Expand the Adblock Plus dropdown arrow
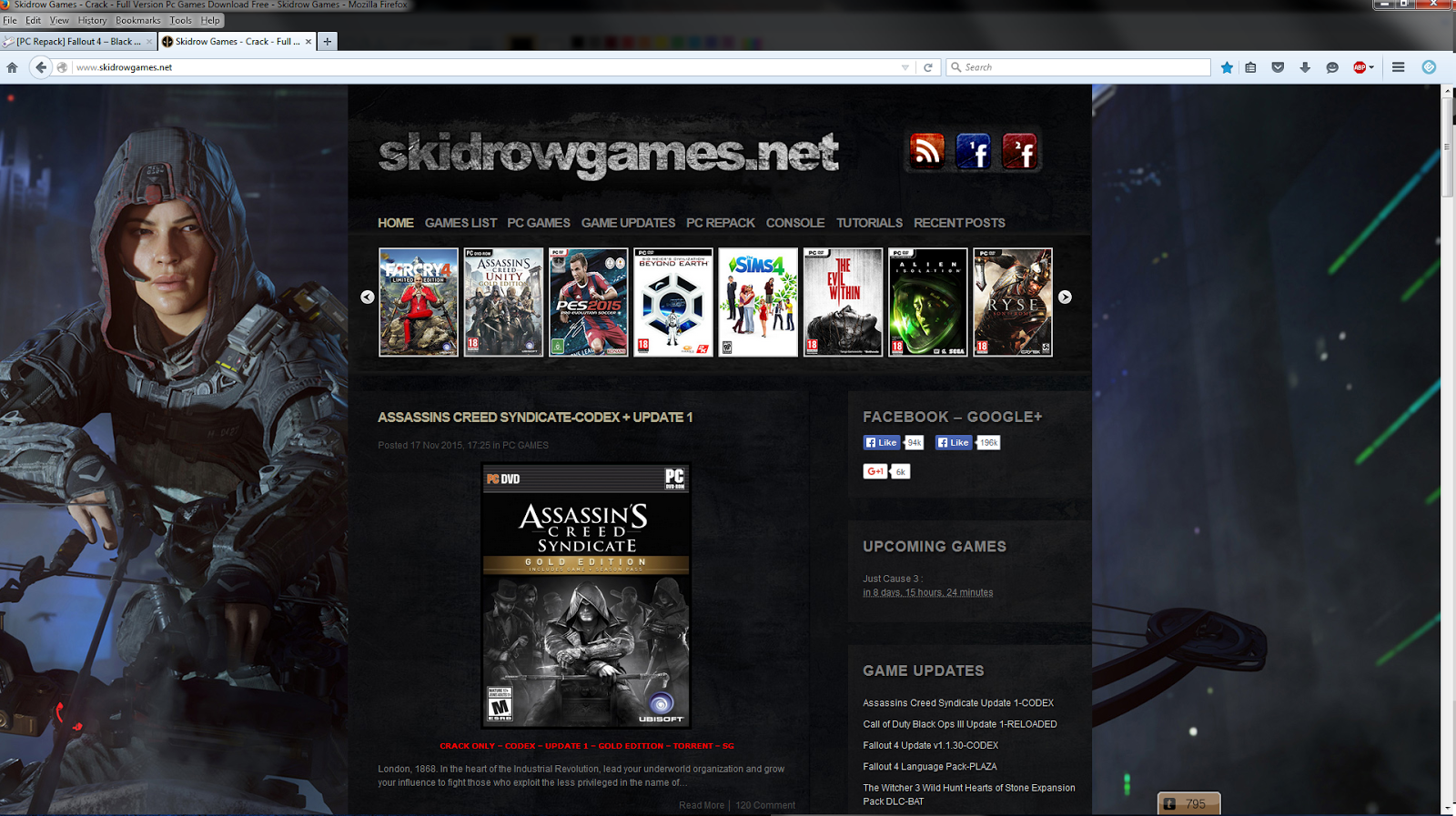 [x=1371, y=67]
